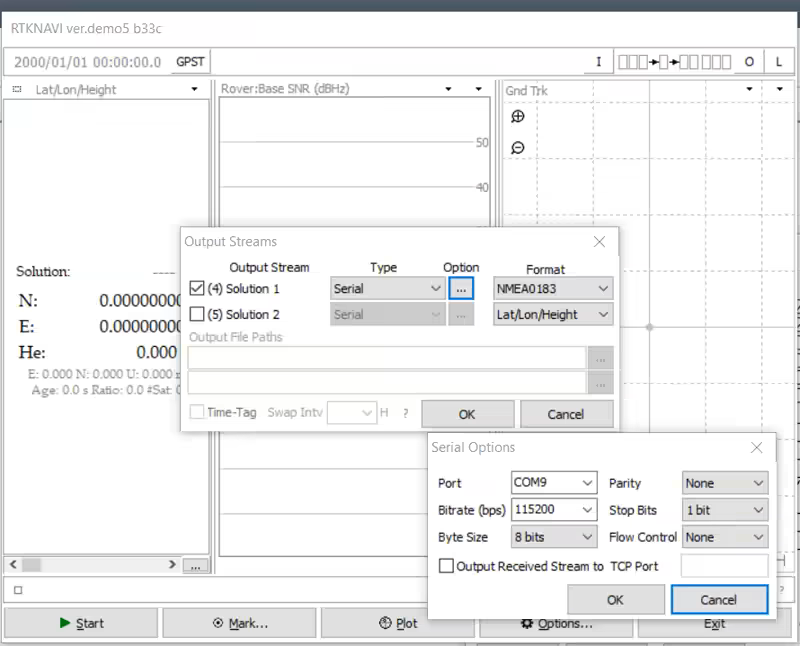Screen dimensions: 800x646
Task: Click the zoom out magnifier icon
Action: (517, 148)
